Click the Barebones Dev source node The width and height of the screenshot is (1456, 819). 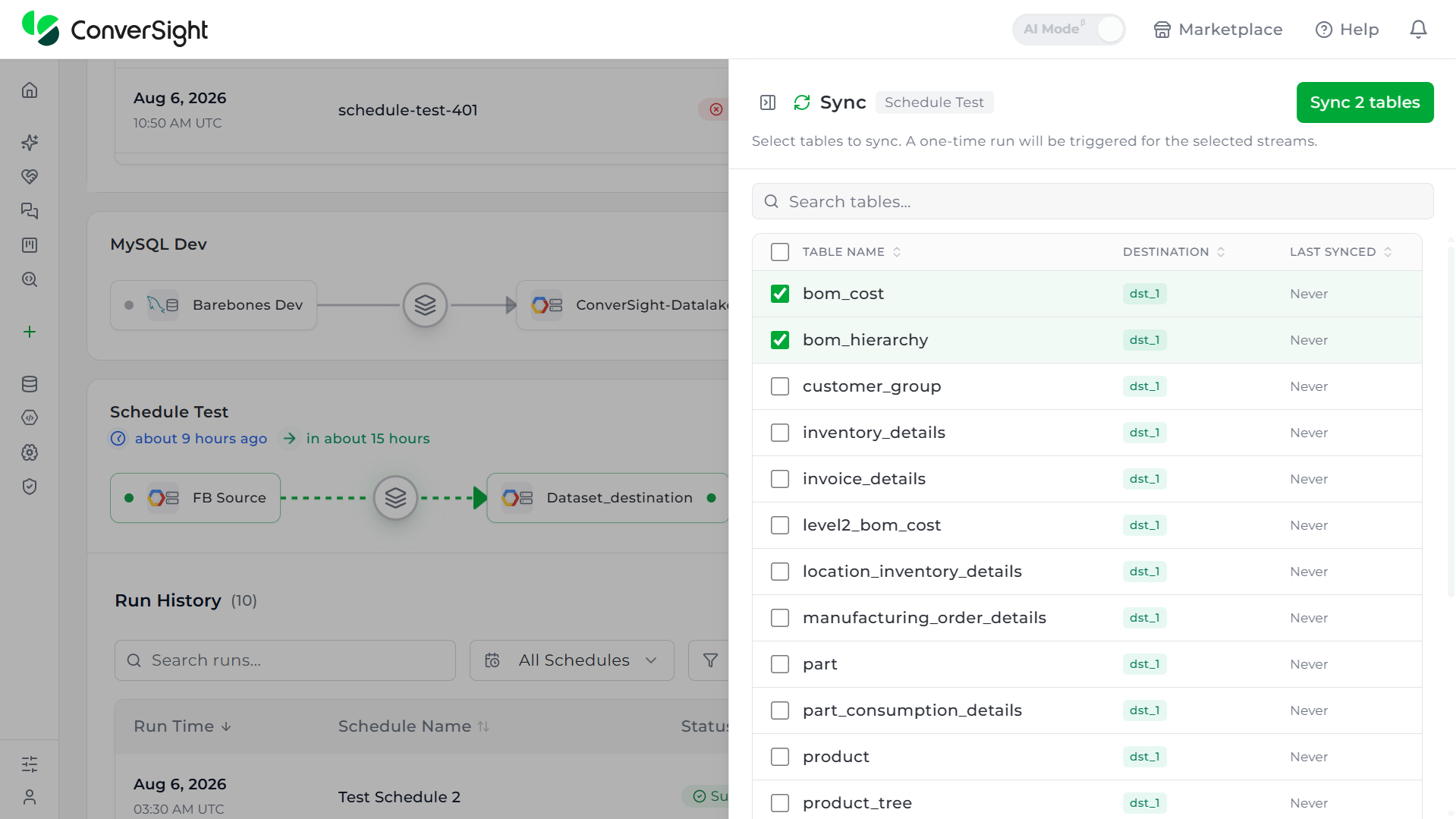point(213,305)
